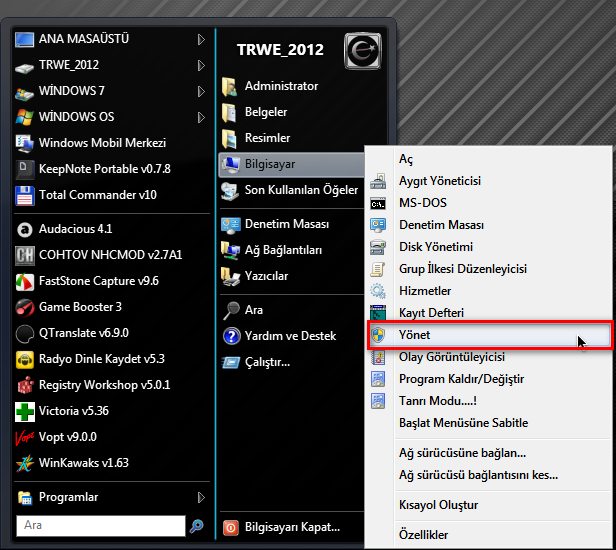Expand TRWE_2012 submenu arrow
The height and width of the screenshot is (550, 616).
pos(201,65)
